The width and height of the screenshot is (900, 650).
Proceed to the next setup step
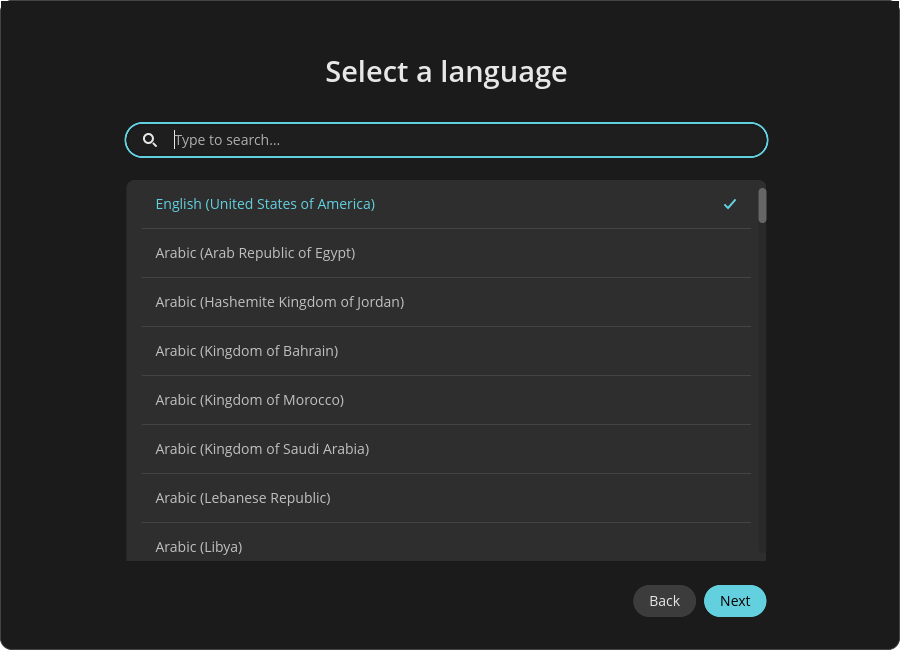pyautogui.click(x=735, y=601)
